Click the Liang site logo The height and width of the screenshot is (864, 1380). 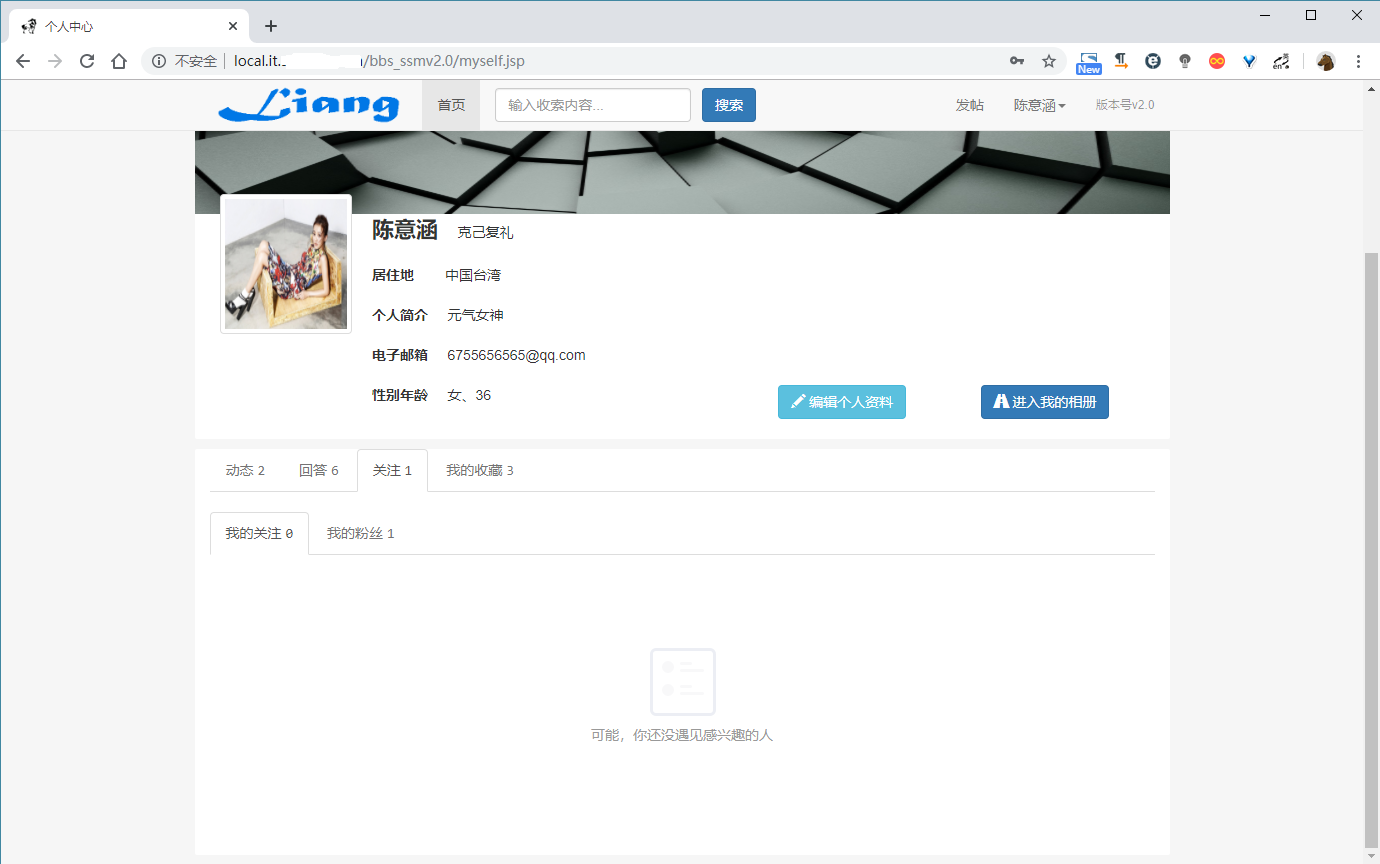(309, 105)
